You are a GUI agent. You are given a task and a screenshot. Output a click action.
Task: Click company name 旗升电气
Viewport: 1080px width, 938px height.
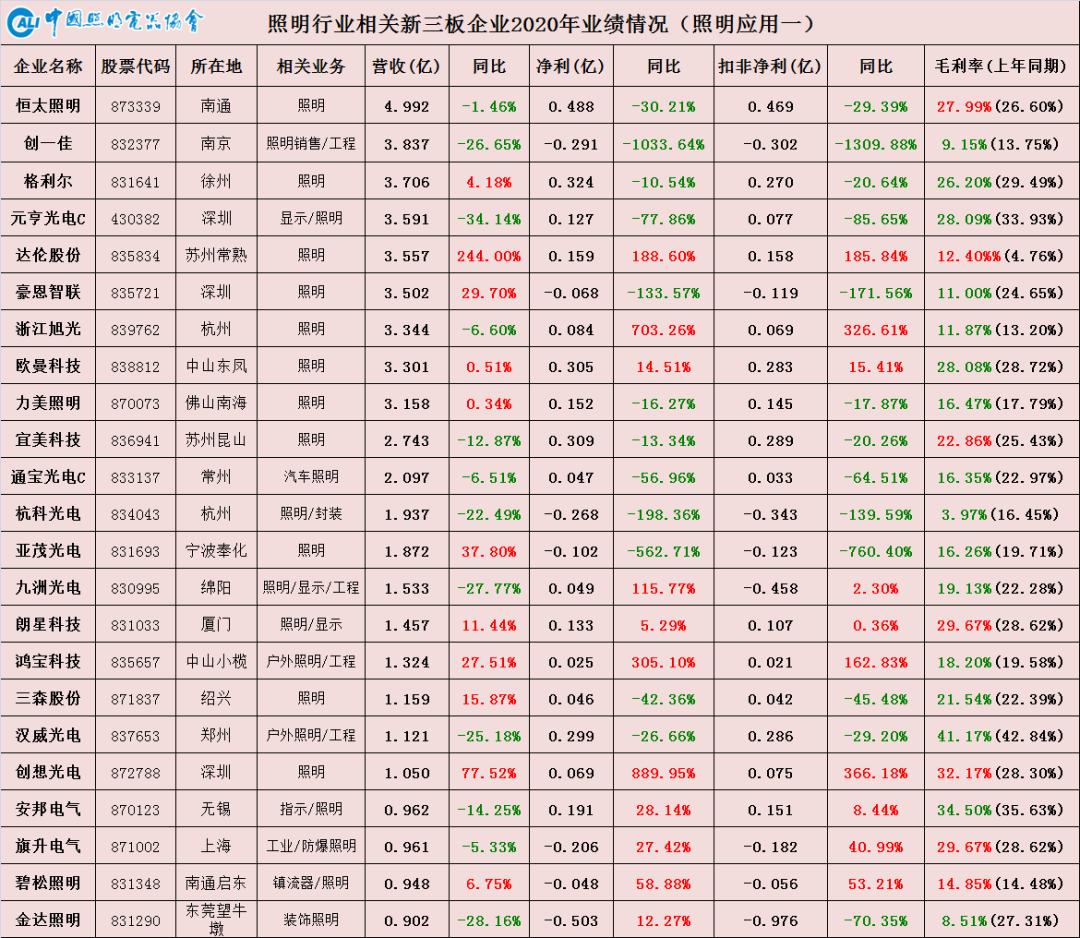[48, 846]
